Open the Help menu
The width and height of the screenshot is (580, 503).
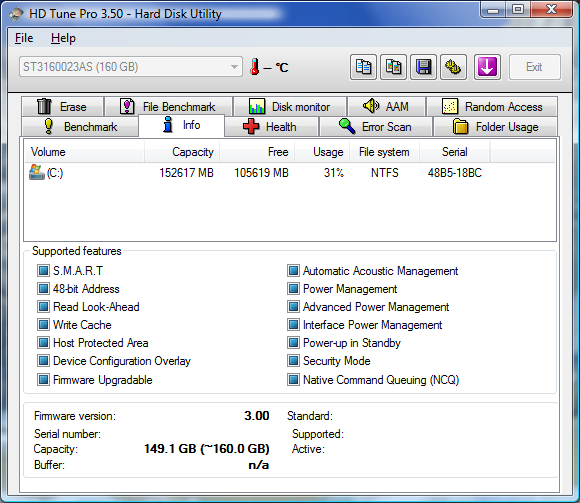click(63, 38)
